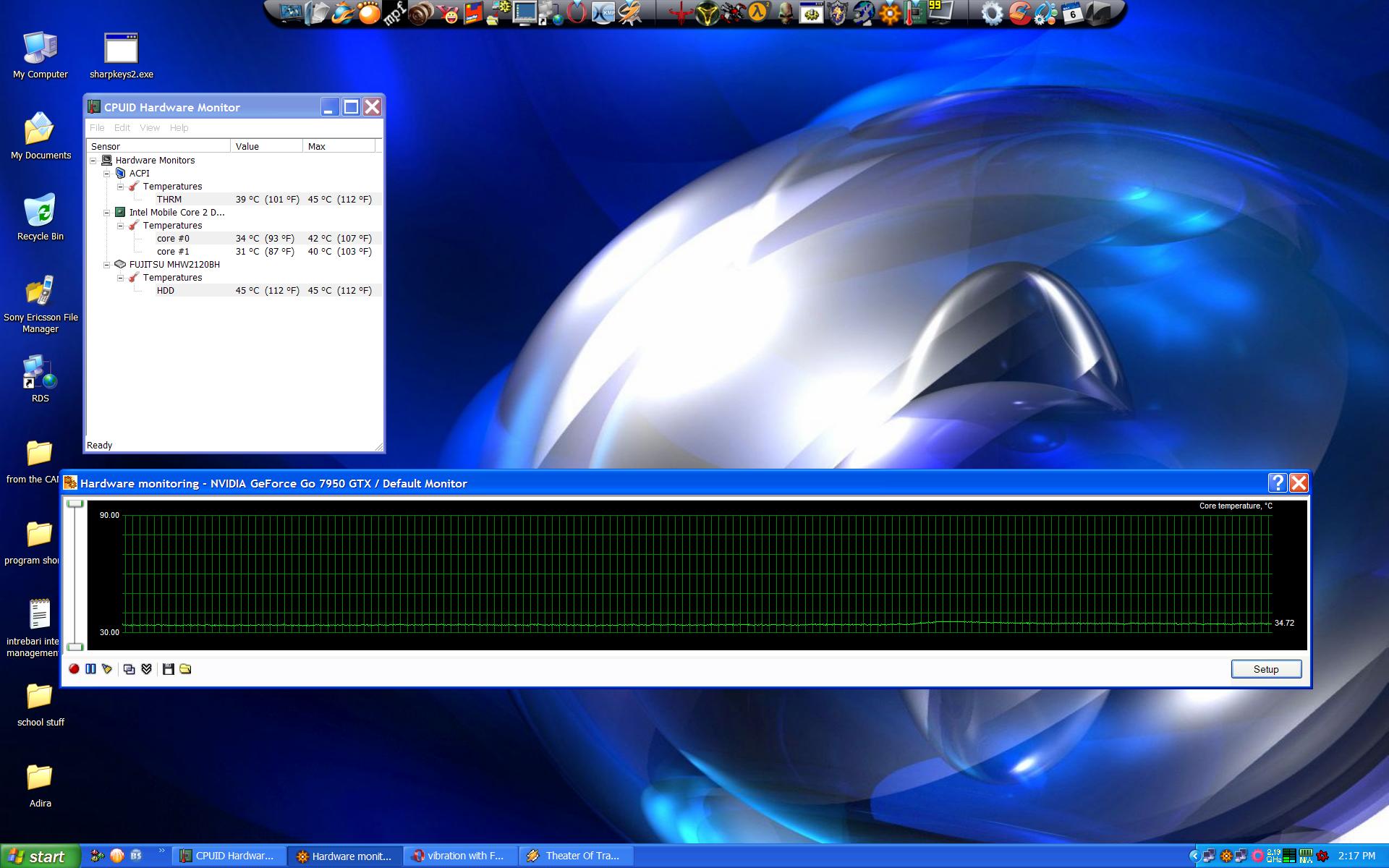This screenshot has height=868, width=1389.
Task: Open the yellow folder icon in monitoring toolbar
Action: [185, 669]
